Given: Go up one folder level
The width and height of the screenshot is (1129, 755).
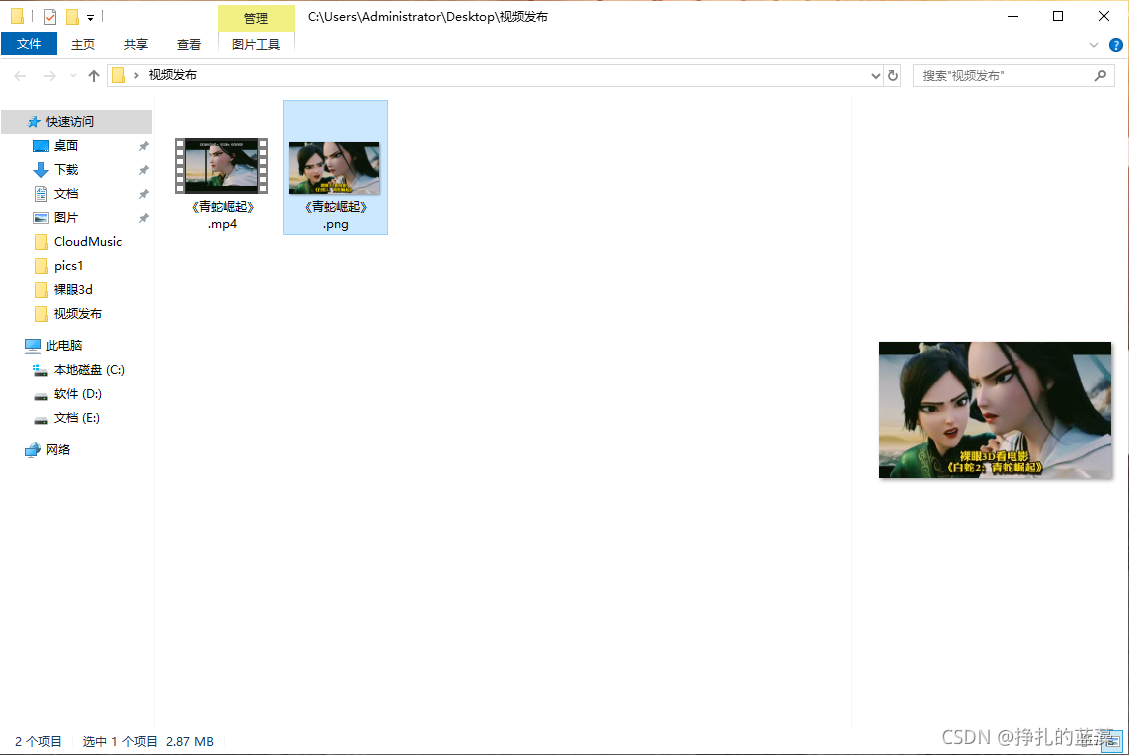Looking at the screenshot, I should click(94, 76).
